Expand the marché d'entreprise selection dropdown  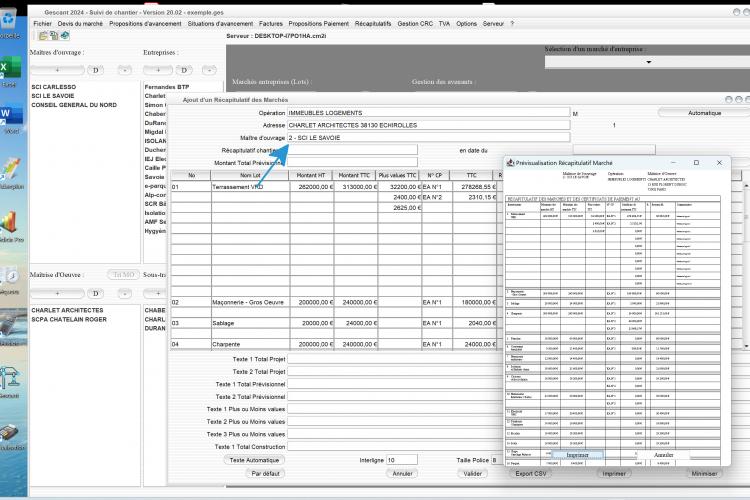[x=648, y=62]
